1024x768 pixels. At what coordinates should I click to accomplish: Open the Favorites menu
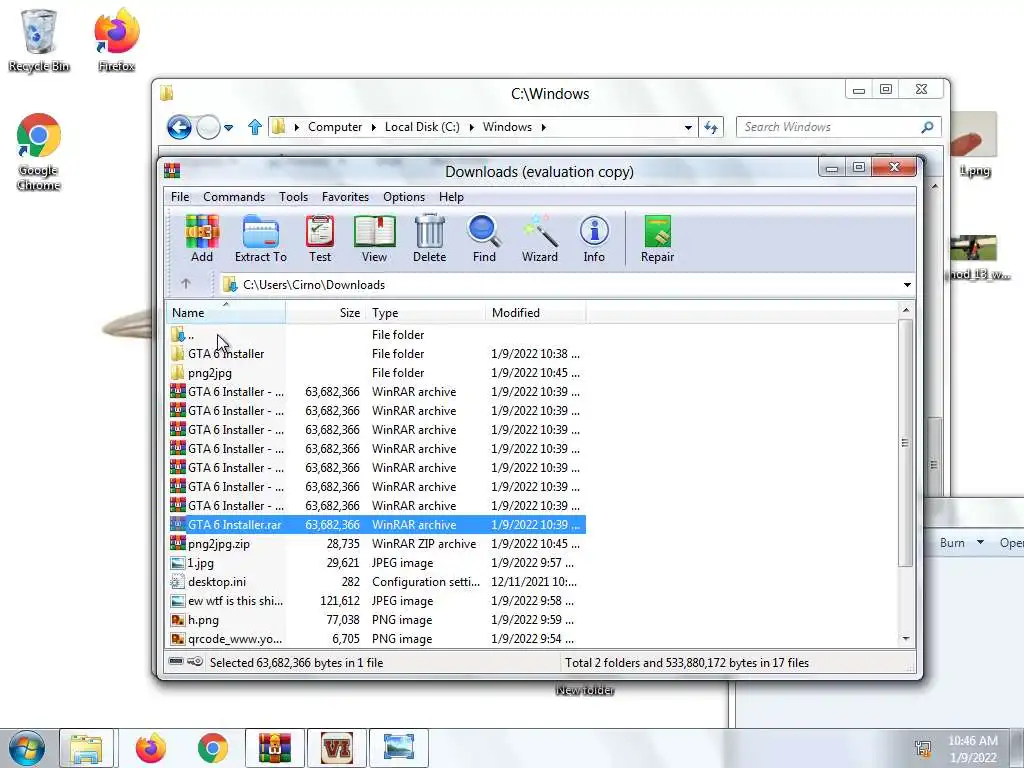coord(345,197)
